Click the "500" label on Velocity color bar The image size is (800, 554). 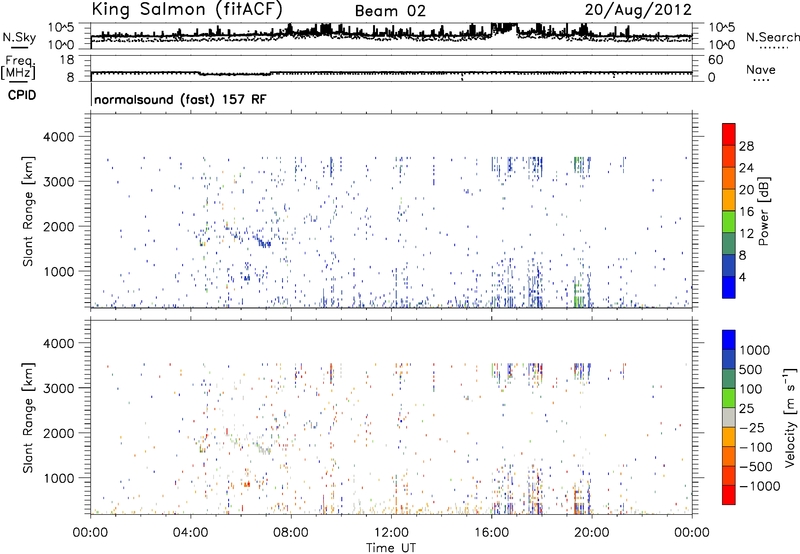pyautogui.click(x=753, y=369)
